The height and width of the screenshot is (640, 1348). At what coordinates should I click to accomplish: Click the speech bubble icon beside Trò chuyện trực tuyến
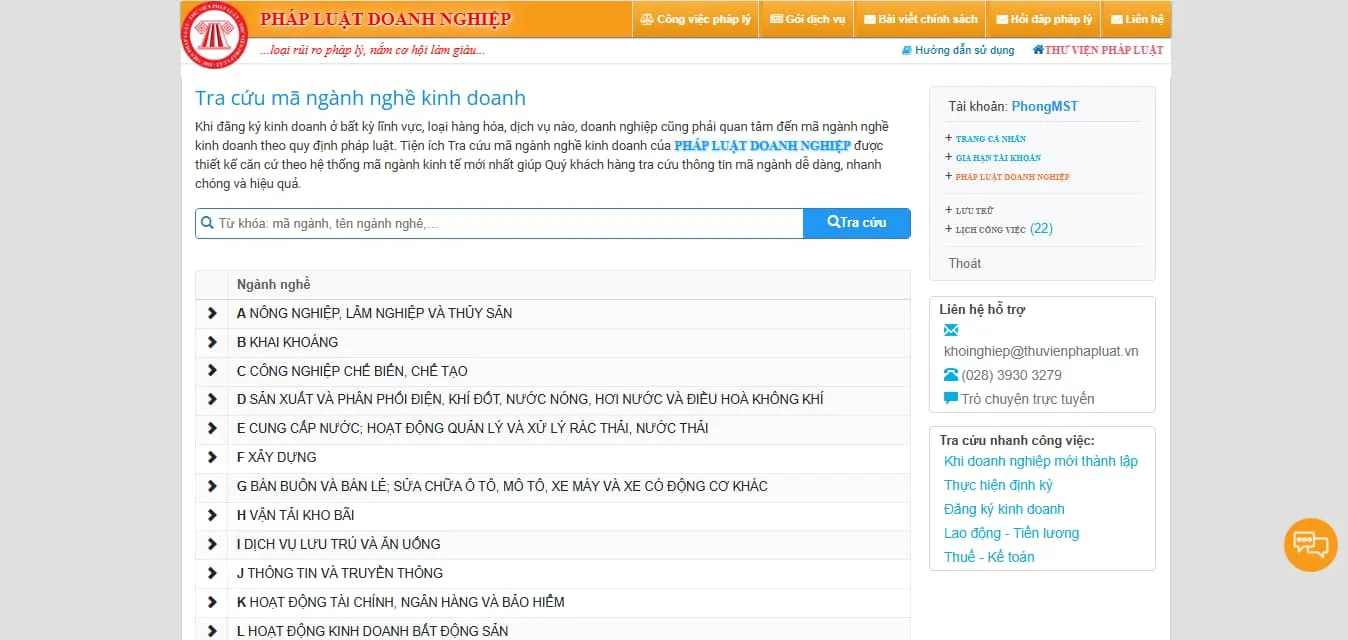coord(951,399)
